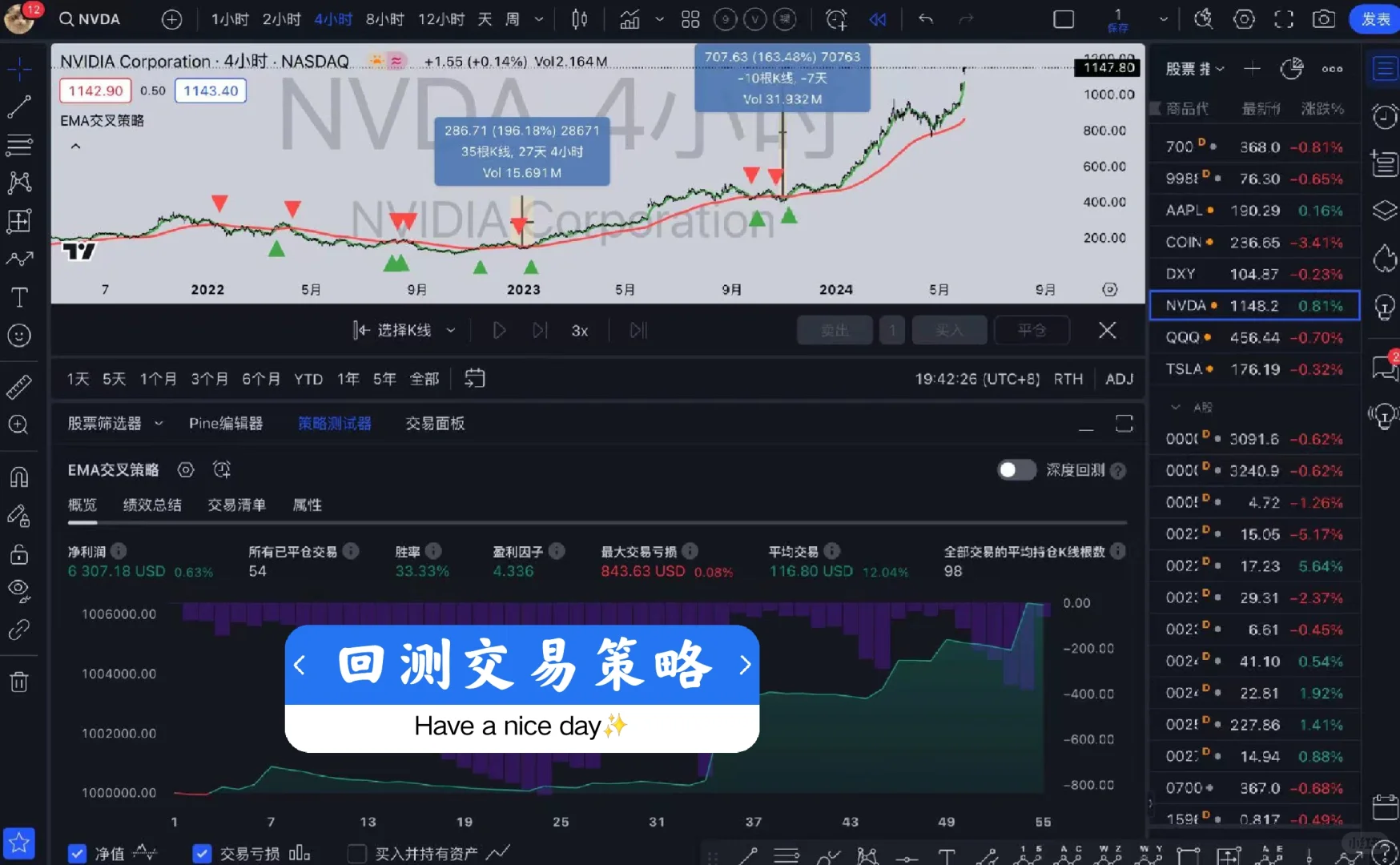Open the Fibonacci retracement lines tool

pyautogui.click(x=19, y=145)
